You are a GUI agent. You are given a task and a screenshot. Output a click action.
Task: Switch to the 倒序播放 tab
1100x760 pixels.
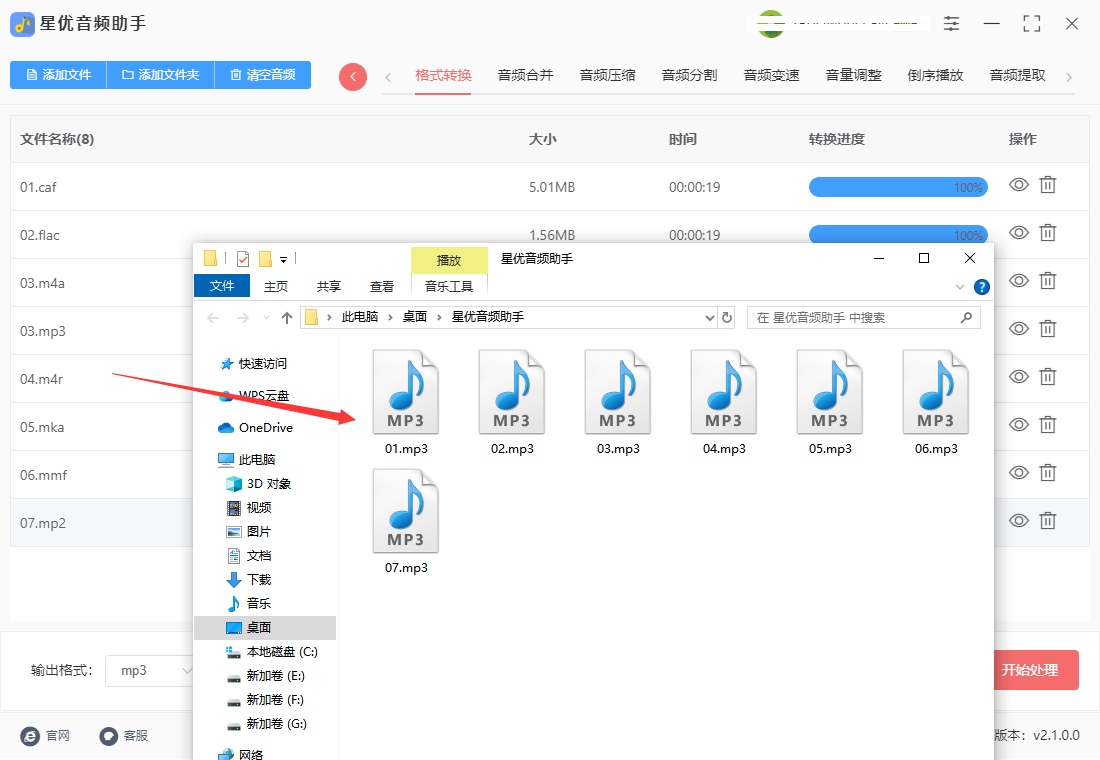pos(935,75)
